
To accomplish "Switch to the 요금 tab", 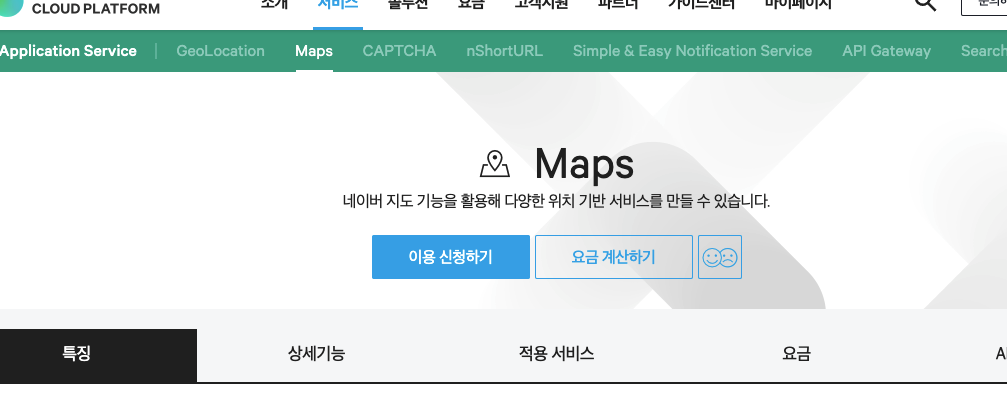I will [x=796, y=354].
